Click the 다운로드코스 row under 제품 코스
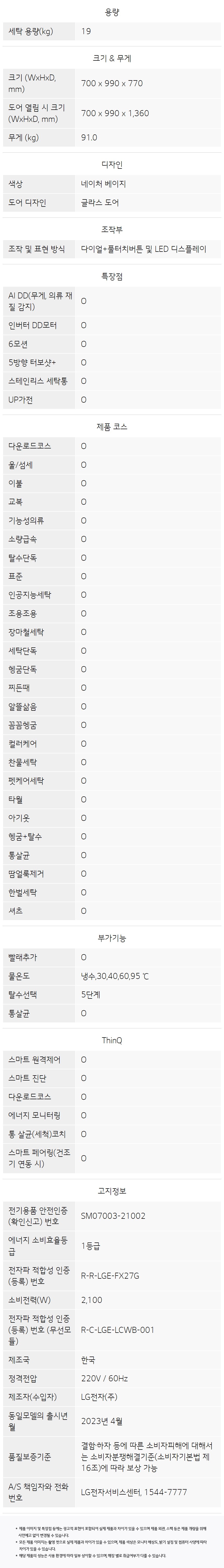Viewport: 224px width, 1568px height. point(112,446)
